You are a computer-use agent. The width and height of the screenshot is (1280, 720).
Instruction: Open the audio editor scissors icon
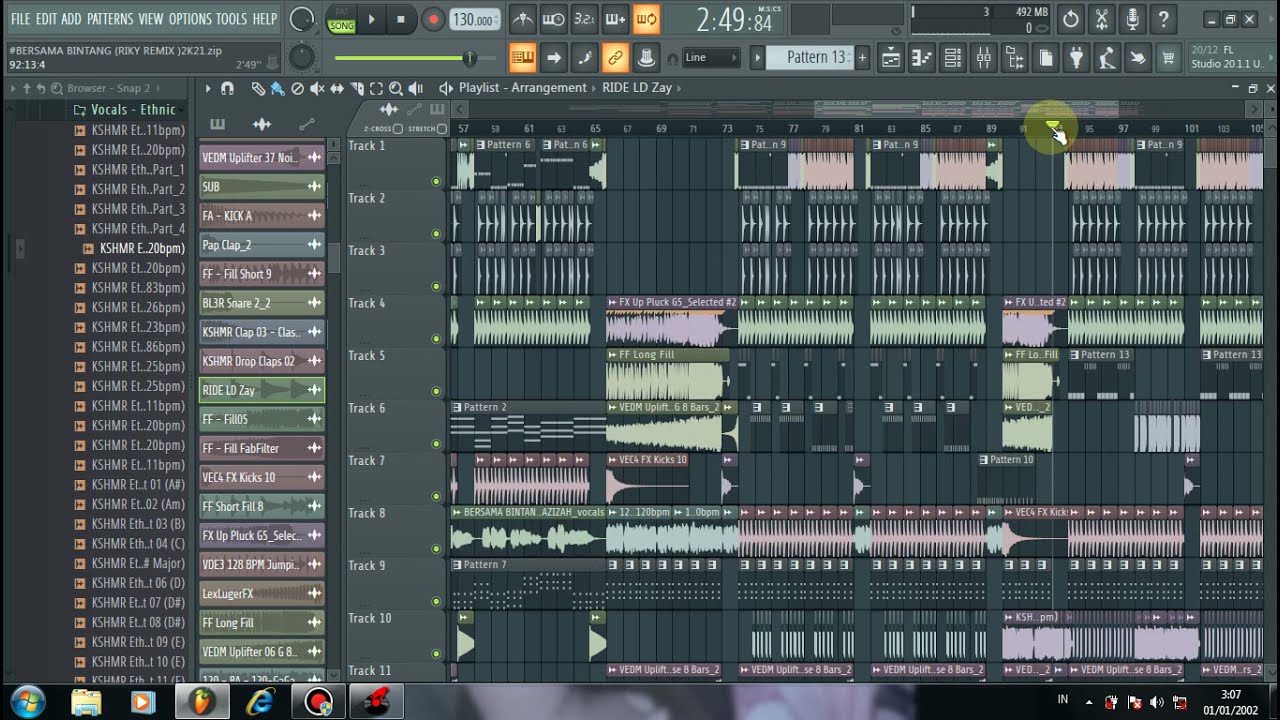click(1102, 19)
